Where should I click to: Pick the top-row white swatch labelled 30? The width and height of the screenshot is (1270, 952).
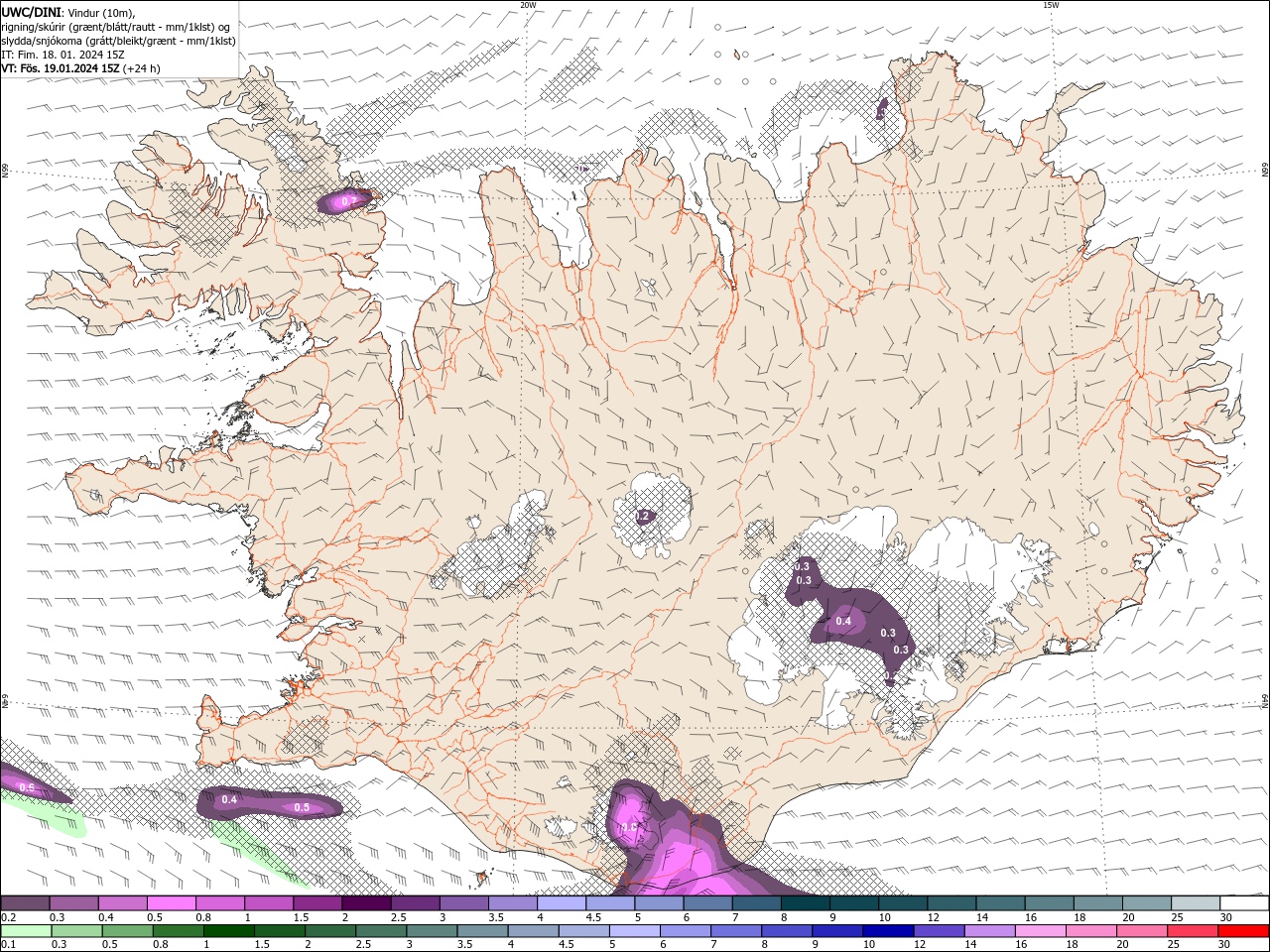coord(1244,903)
